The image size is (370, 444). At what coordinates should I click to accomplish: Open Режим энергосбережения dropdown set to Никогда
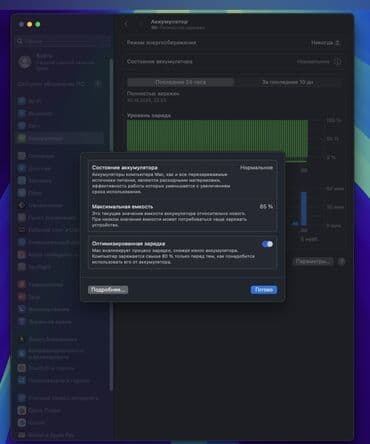point(325,43)
